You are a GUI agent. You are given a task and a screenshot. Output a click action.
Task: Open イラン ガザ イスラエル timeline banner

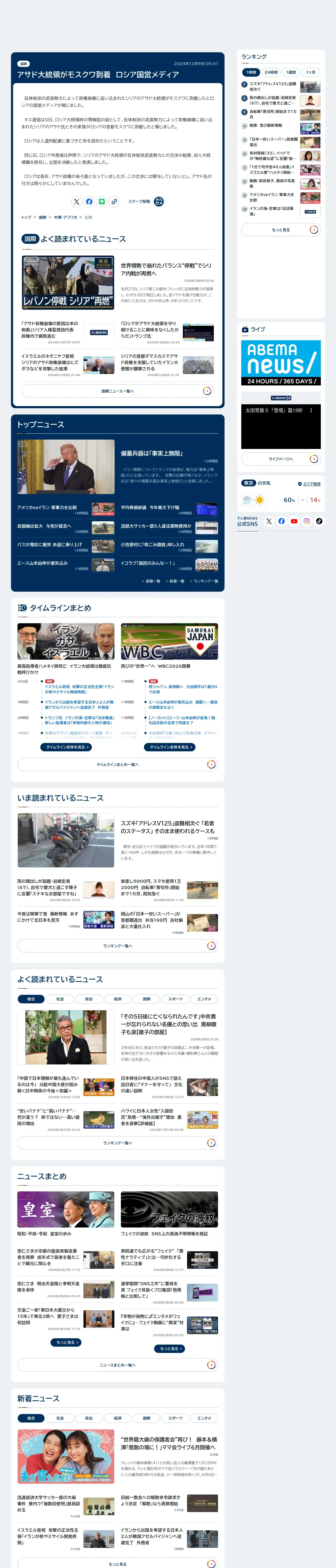click(x=66, y=642)
